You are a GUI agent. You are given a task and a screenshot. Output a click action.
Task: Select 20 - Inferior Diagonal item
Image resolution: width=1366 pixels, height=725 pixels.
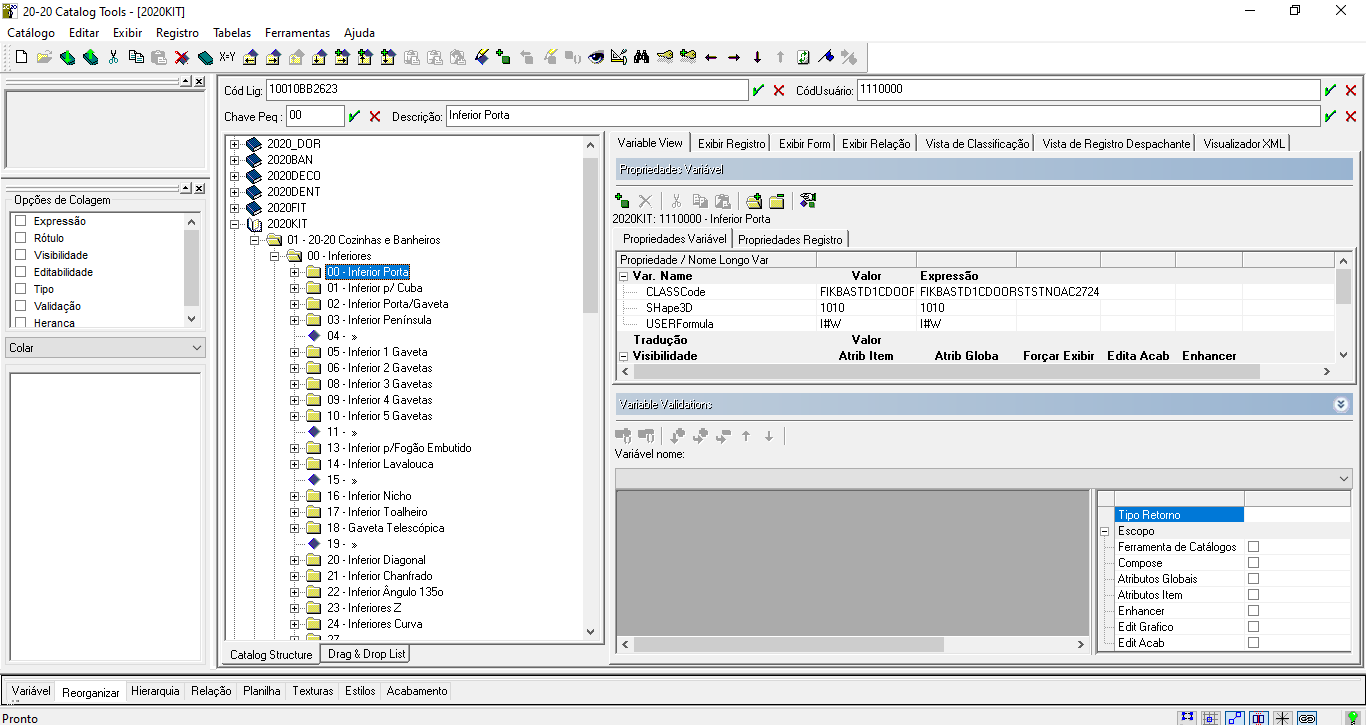pos(376,560)
